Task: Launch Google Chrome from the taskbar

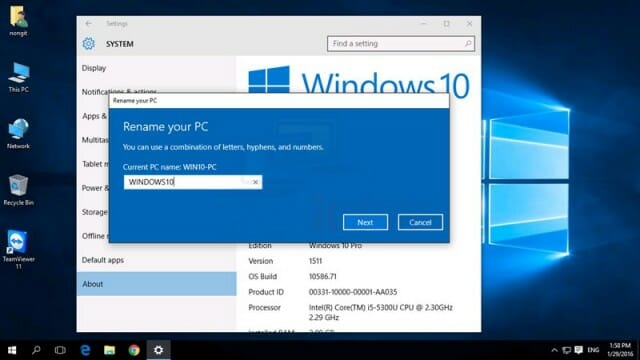Action: pos(134,350)
